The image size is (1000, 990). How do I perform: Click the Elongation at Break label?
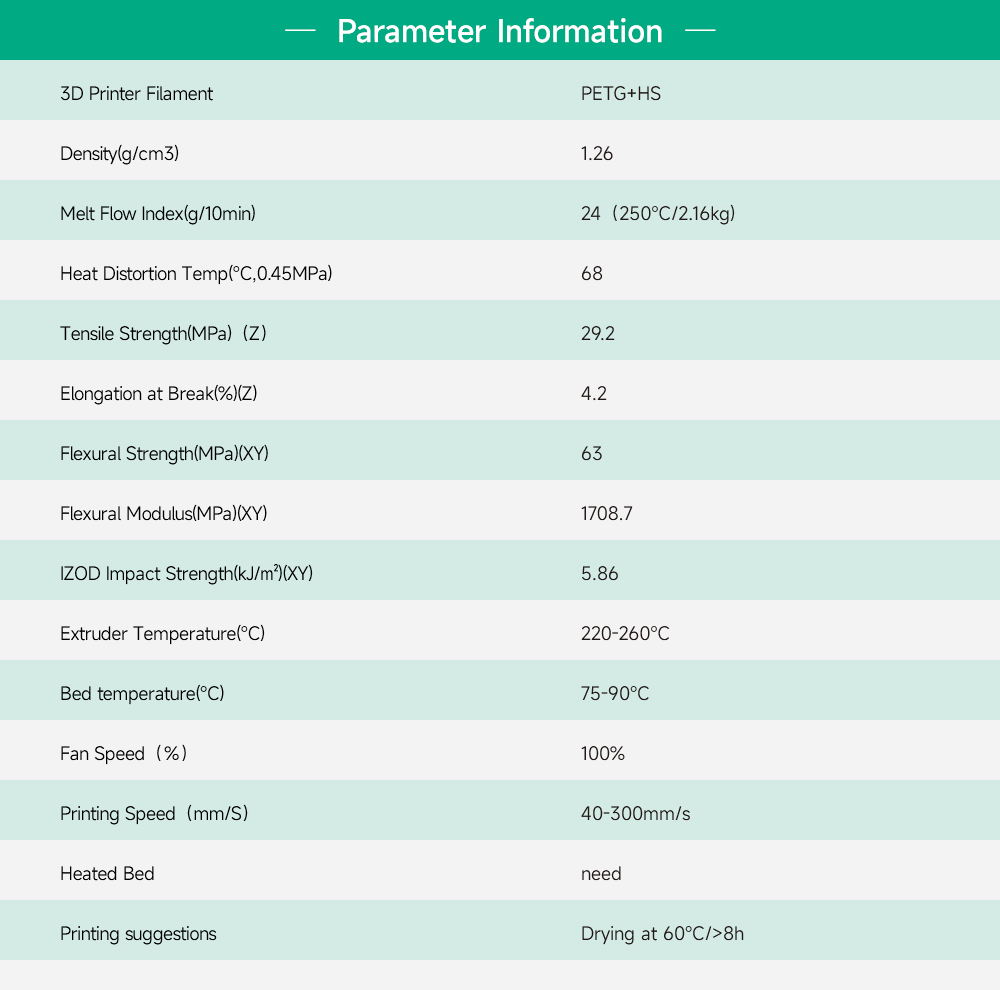click(158, 394)
